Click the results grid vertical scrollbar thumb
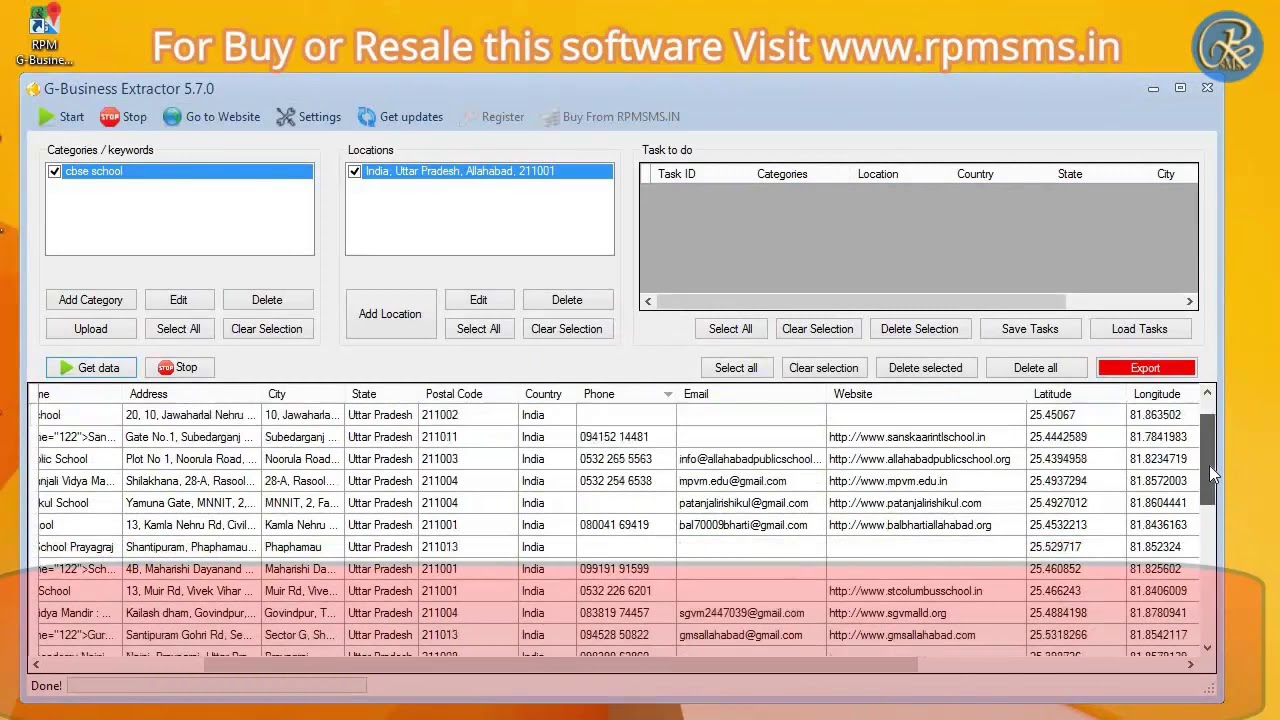 [1207, 460]
